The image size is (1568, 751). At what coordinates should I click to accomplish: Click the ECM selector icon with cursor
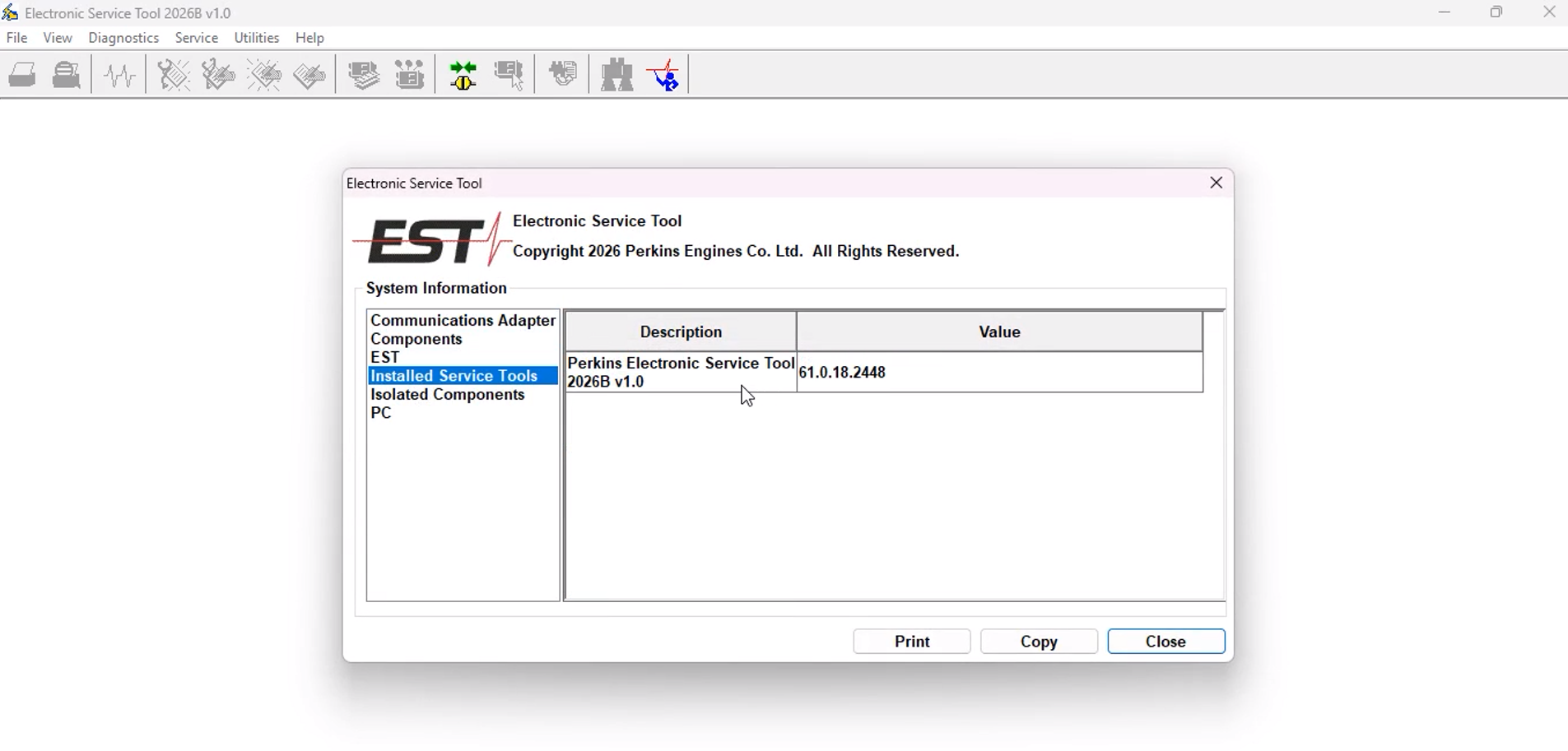[511, 76]
